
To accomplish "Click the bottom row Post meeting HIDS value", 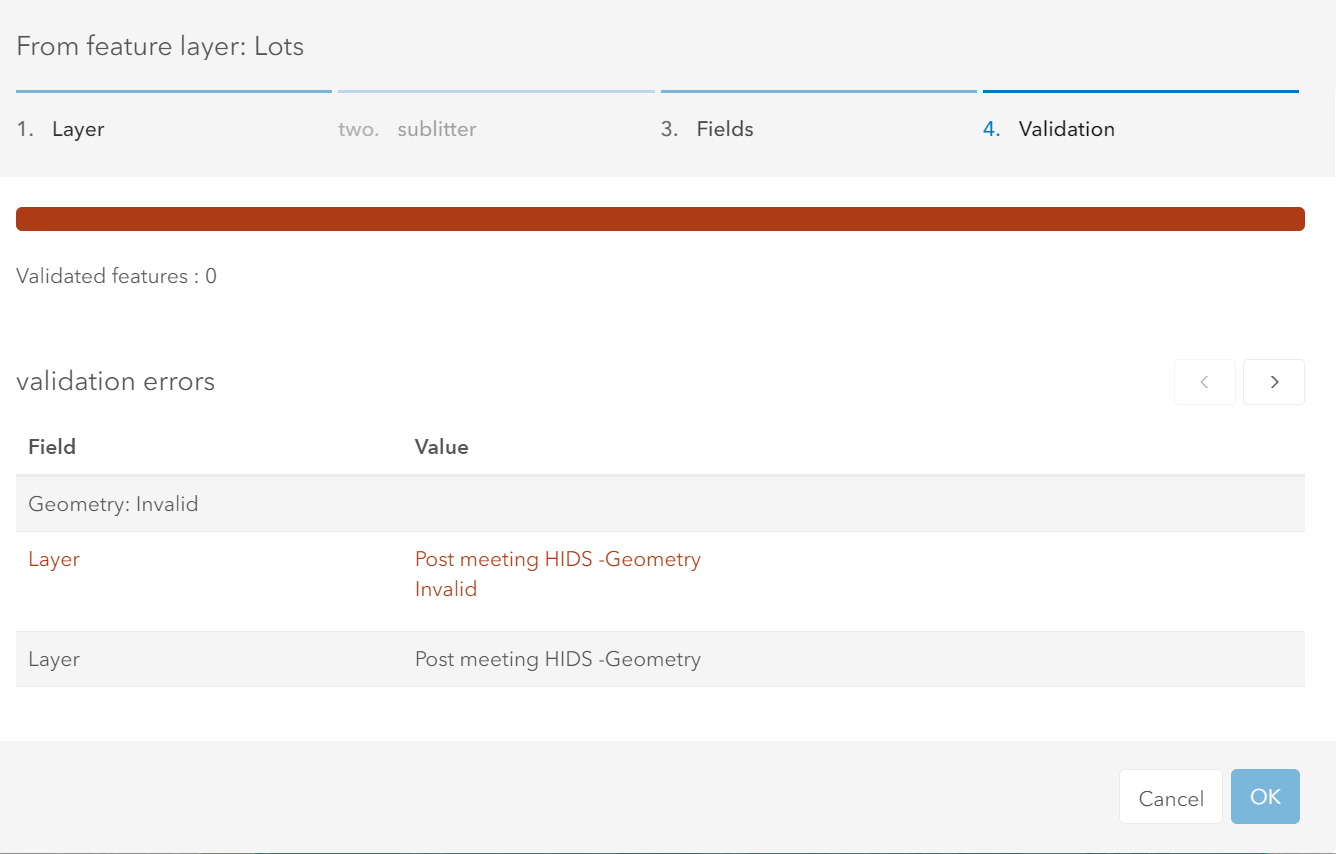I will pyautogui.click(x=557, y=659).
